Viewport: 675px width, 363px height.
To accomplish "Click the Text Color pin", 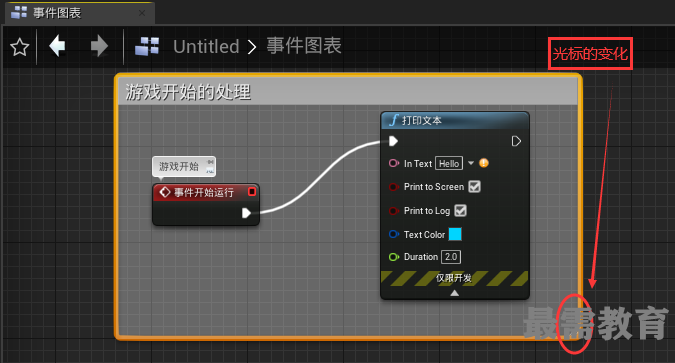I will coord(393,234).
